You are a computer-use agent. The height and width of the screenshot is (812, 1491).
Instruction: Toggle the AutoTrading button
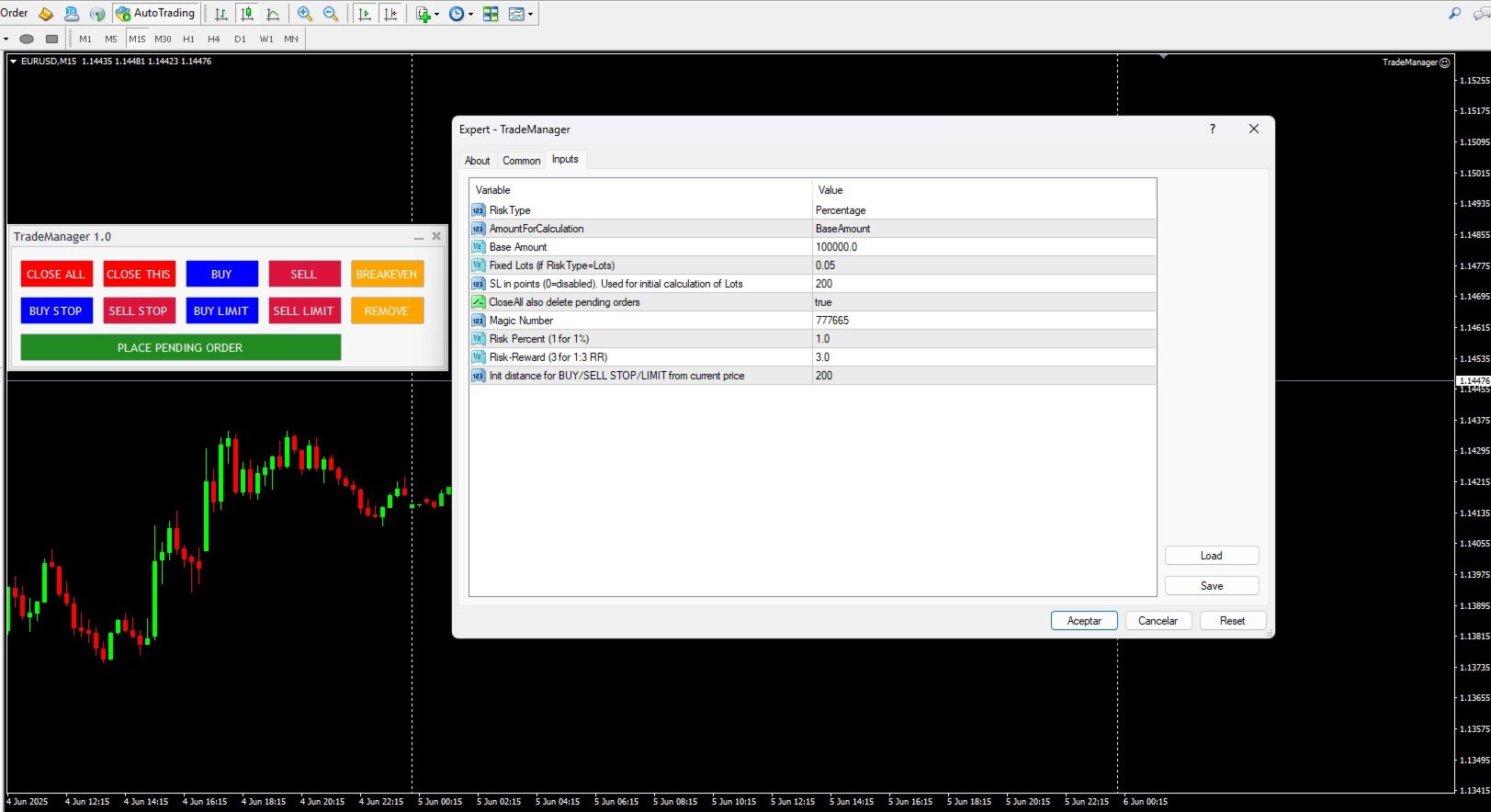coord(154,13)
